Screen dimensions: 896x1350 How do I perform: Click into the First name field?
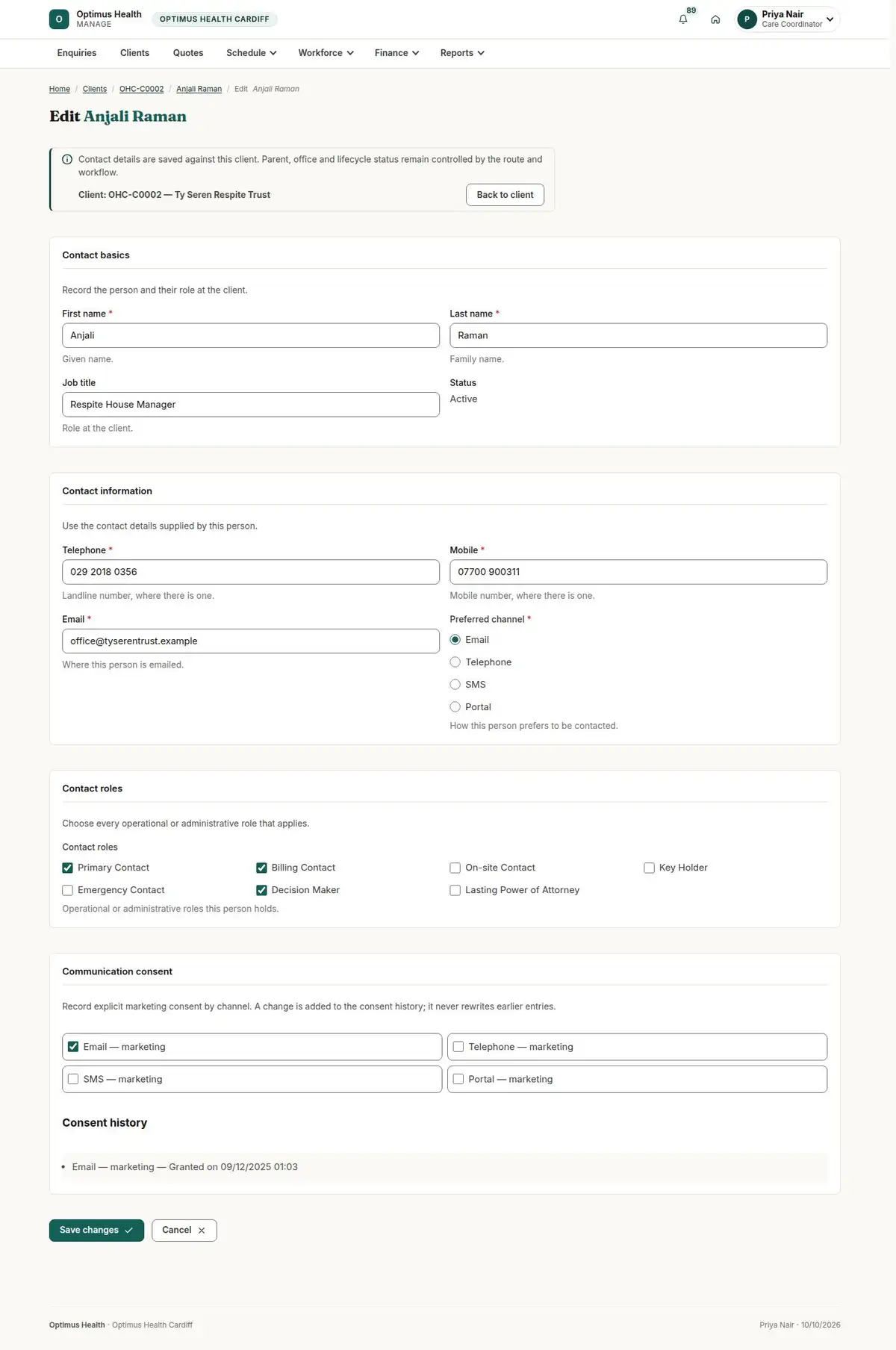tap(251, 335)
